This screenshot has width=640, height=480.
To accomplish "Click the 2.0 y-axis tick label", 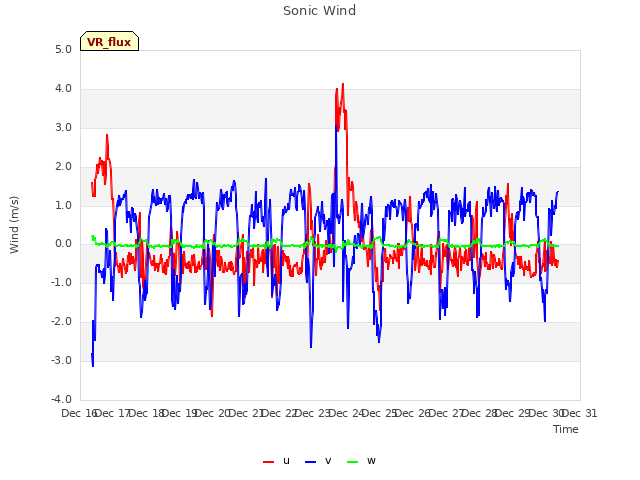I will pos(63,167).
